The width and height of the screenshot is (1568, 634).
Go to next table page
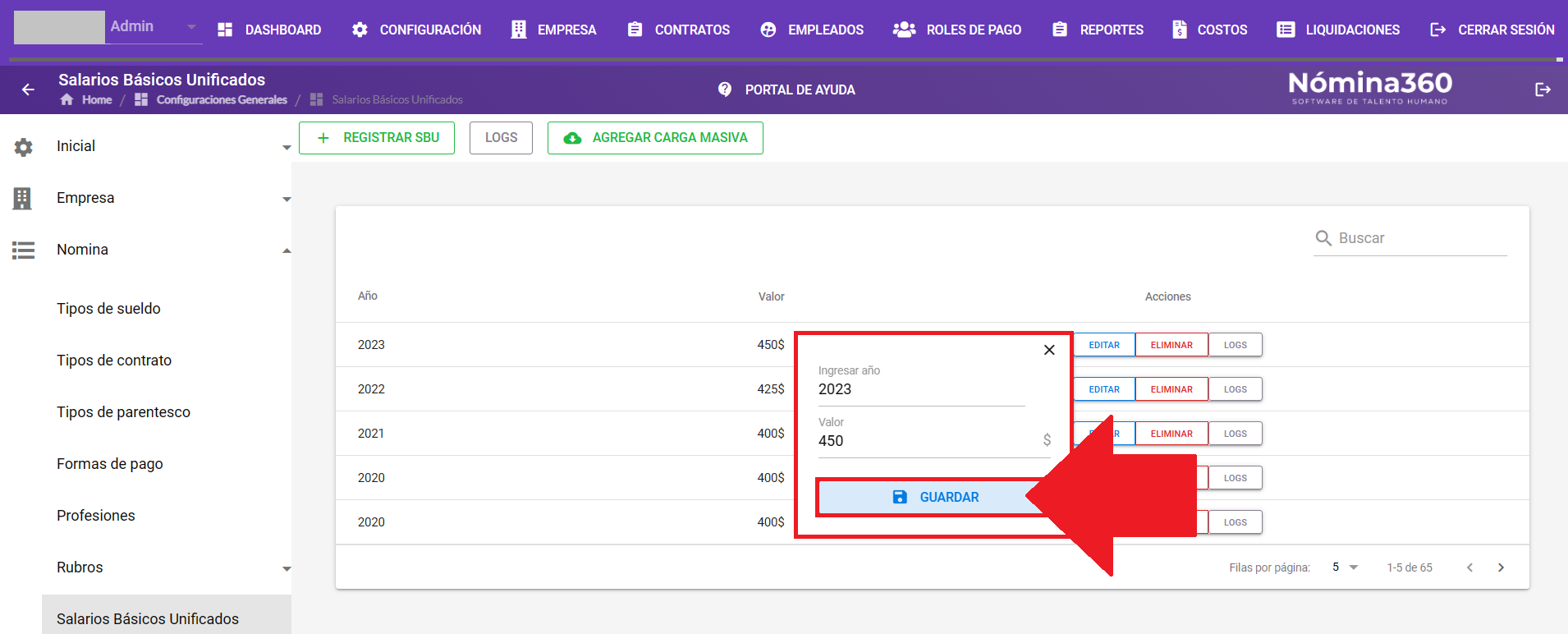pos(1501,567)
